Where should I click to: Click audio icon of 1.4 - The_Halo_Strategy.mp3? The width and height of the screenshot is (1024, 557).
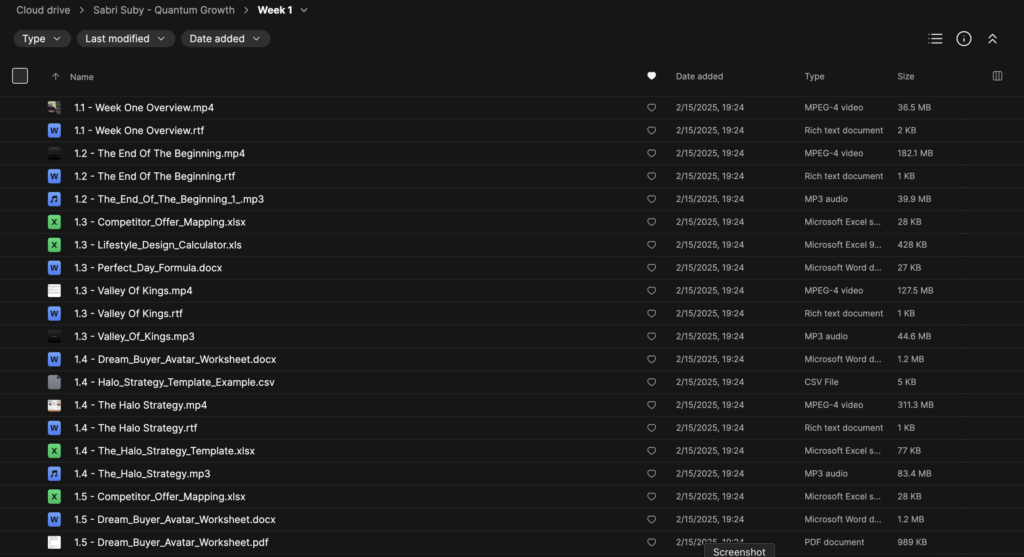coord(54,473)
